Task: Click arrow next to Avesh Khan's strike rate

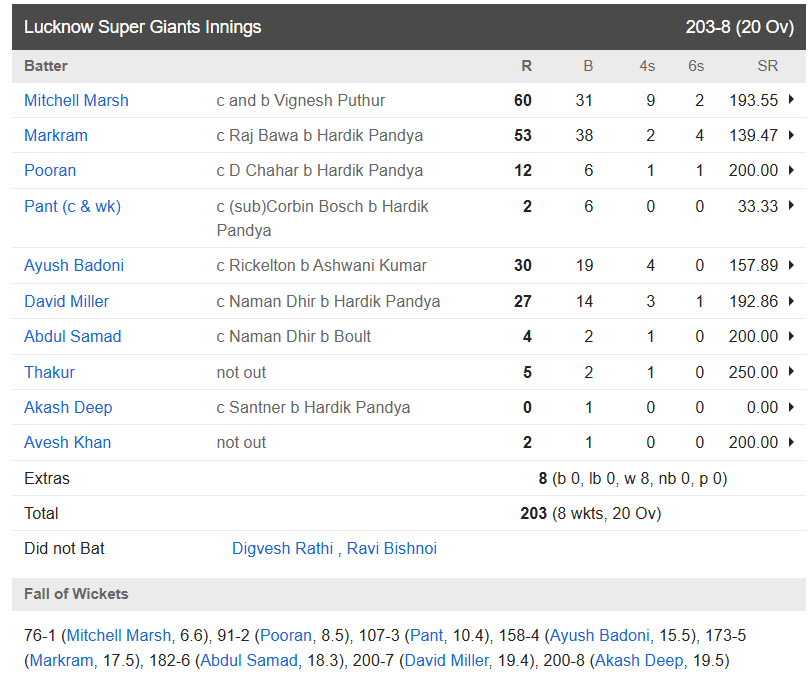Action: (792, 442)
